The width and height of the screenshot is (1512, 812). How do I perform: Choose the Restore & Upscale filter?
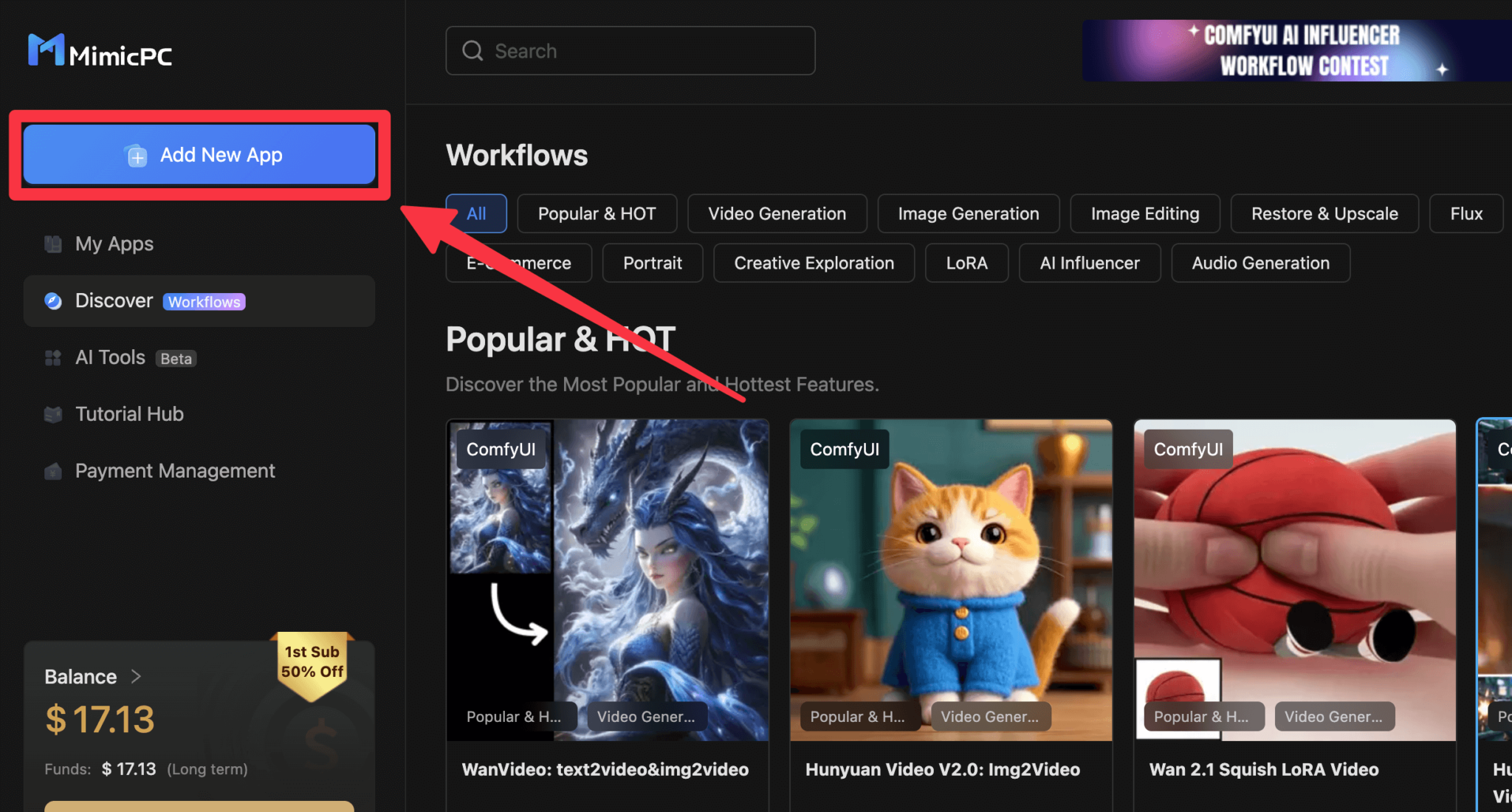1324,213
